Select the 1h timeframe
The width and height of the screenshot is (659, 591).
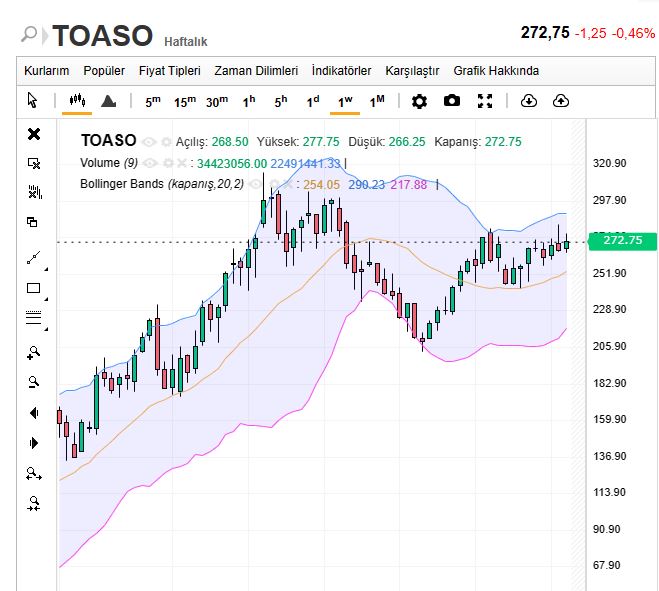pyautogui.click(x=249, y=101)
